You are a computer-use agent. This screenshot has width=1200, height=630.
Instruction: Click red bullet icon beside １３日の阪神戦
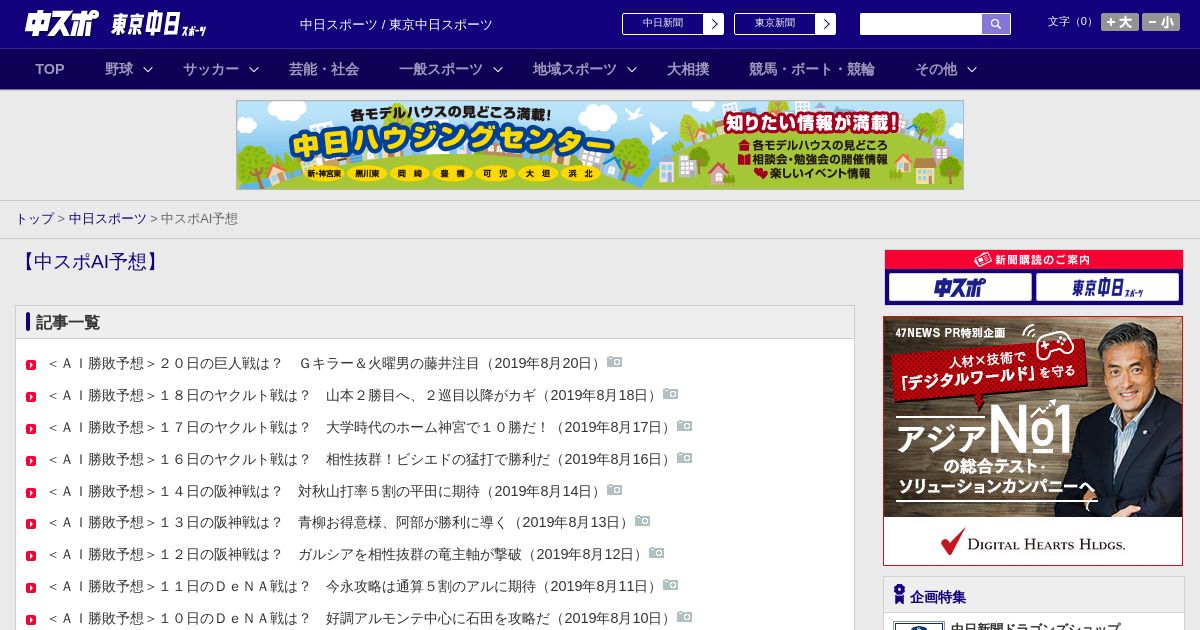pos(31,524)
